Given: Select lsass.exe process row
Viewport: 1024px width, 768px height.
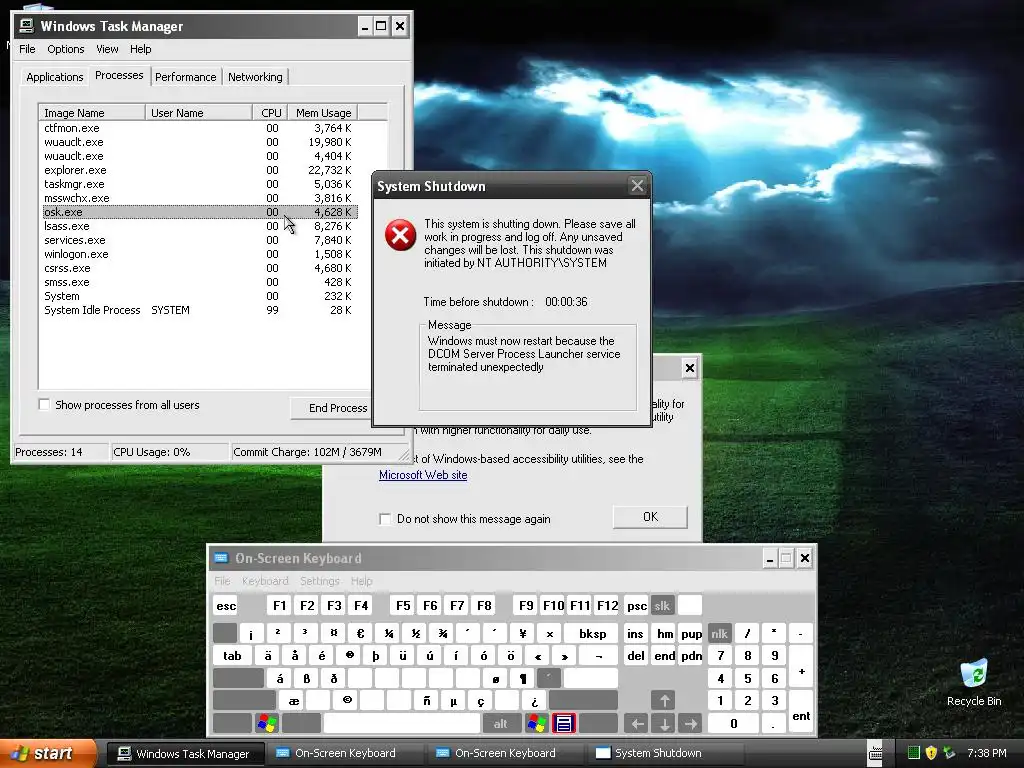Looking at the screenshot, I should pyautogui.click(x=199, y=226).
